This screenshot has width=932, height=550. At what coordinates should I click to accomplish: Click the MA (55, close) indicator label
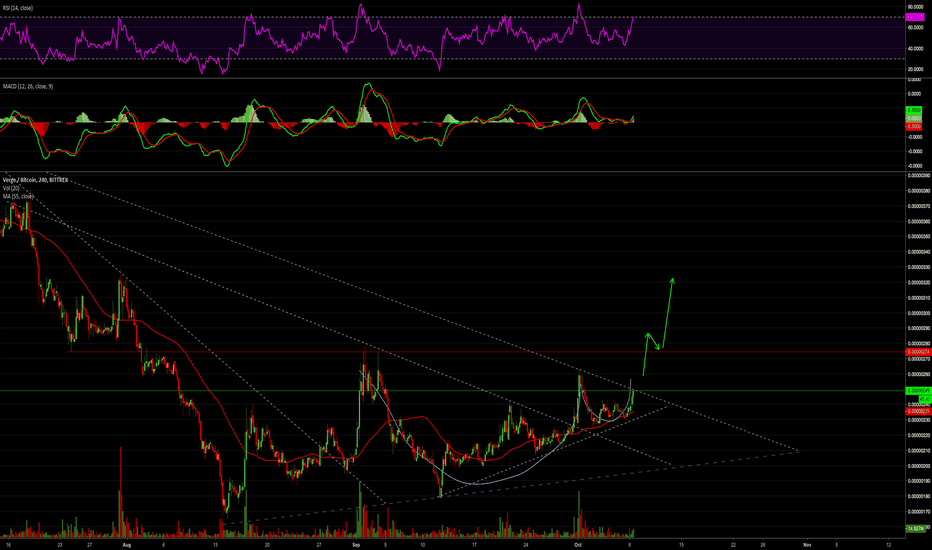(18, 196)
